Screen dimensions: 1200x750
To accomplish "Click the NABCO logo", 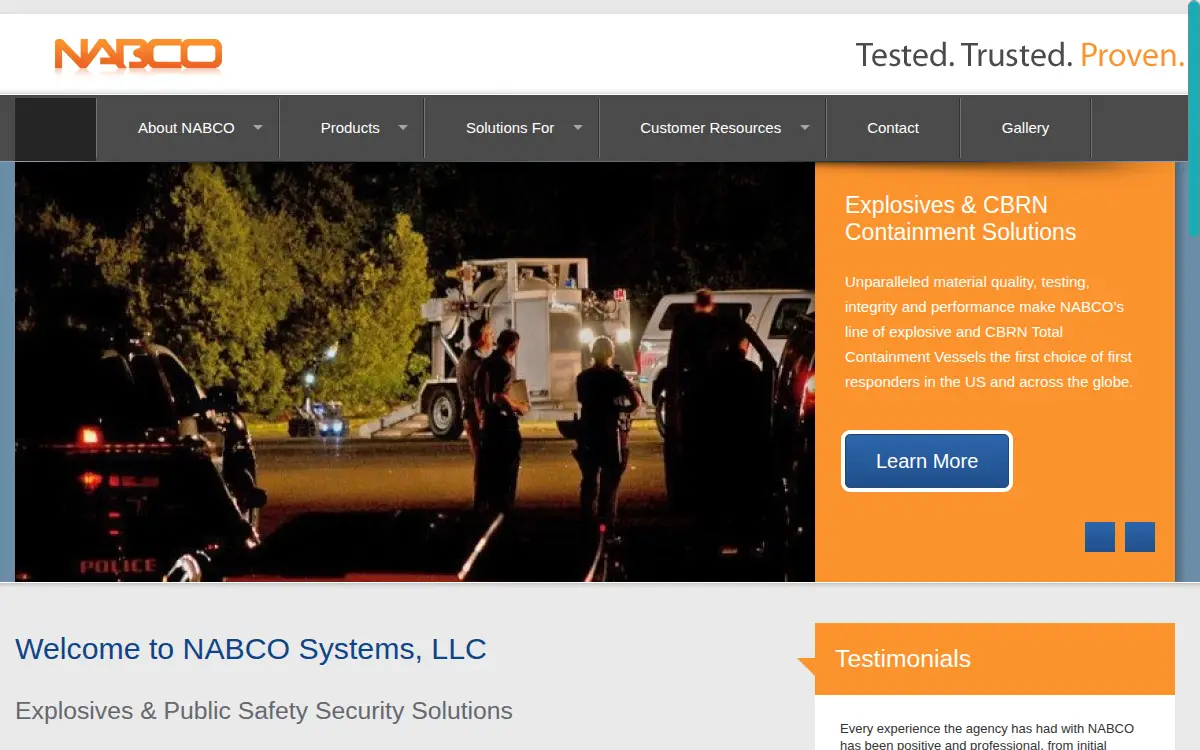I will click(x=138, y=55).
